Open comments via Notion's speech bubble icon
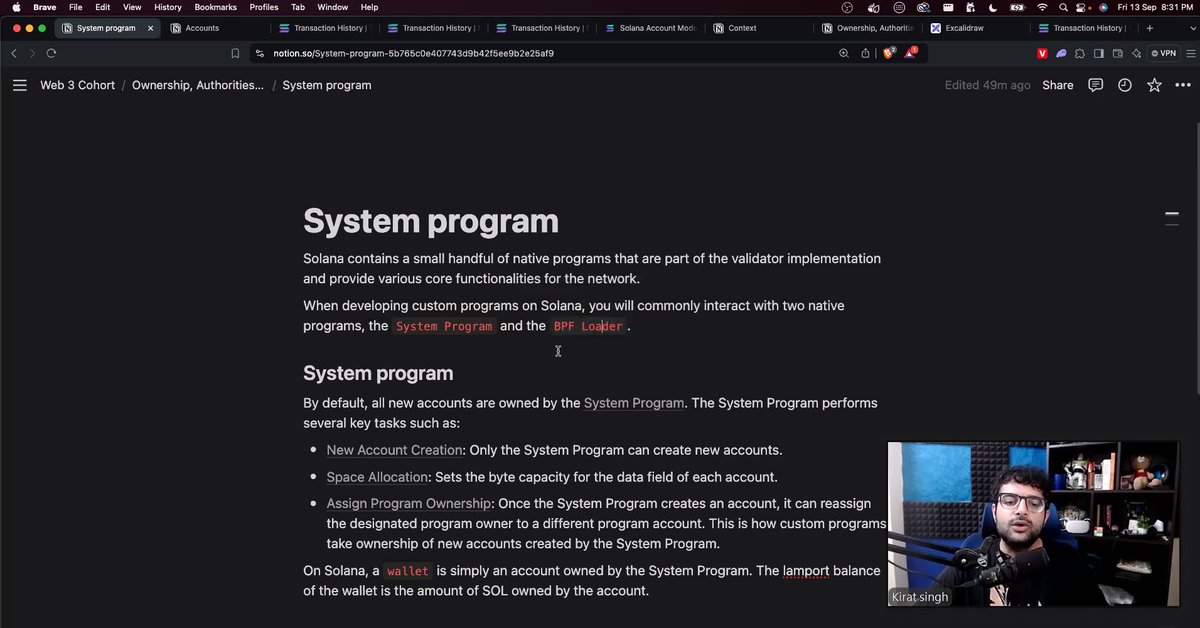This screenshot has width=1200, height=628. coord(1095,85)
